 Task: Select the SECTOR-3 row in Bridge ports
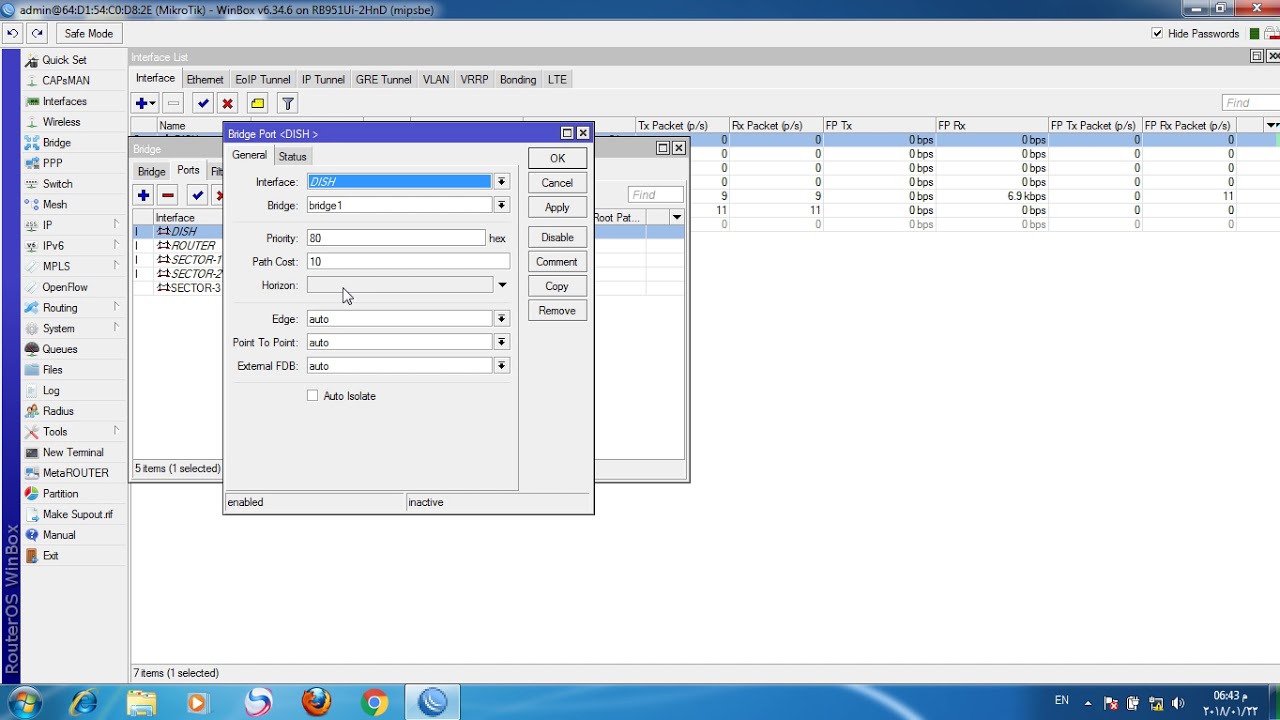(x=178, y=288)
